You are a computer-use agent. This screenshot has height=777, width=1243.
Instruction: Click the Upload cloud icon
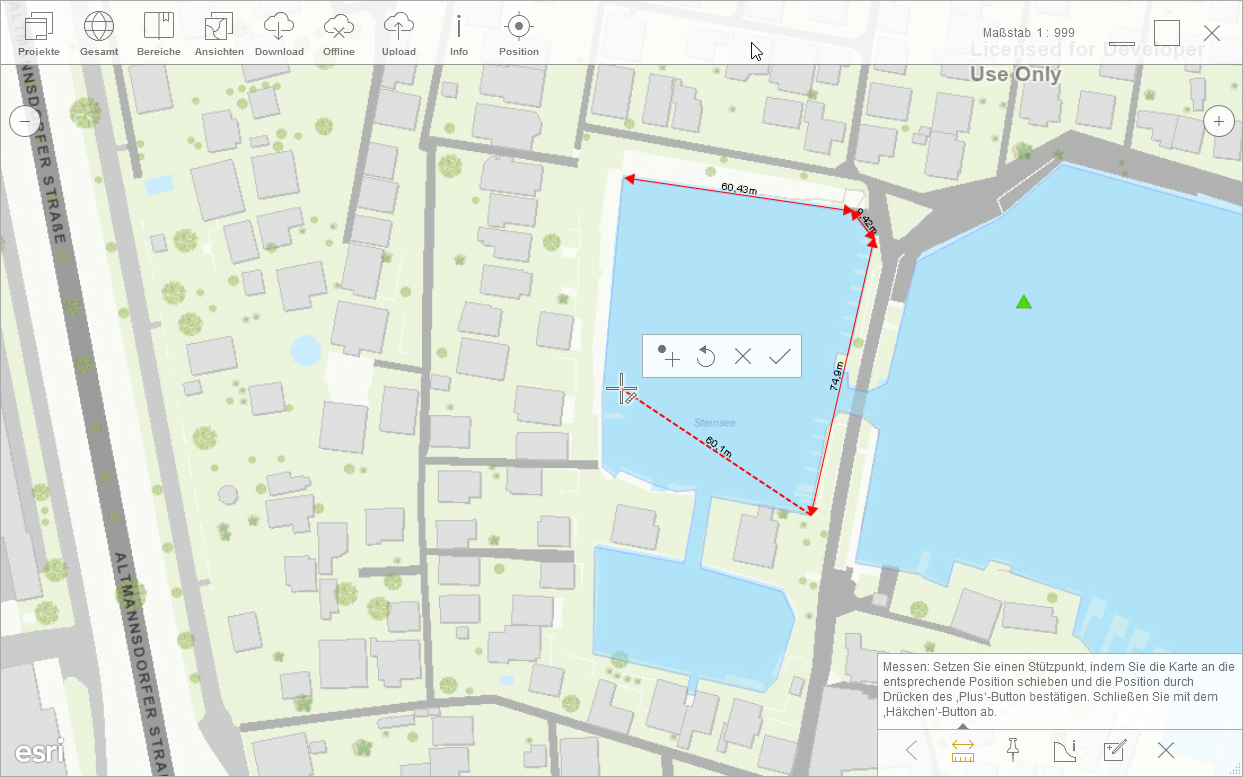(399, 33)
